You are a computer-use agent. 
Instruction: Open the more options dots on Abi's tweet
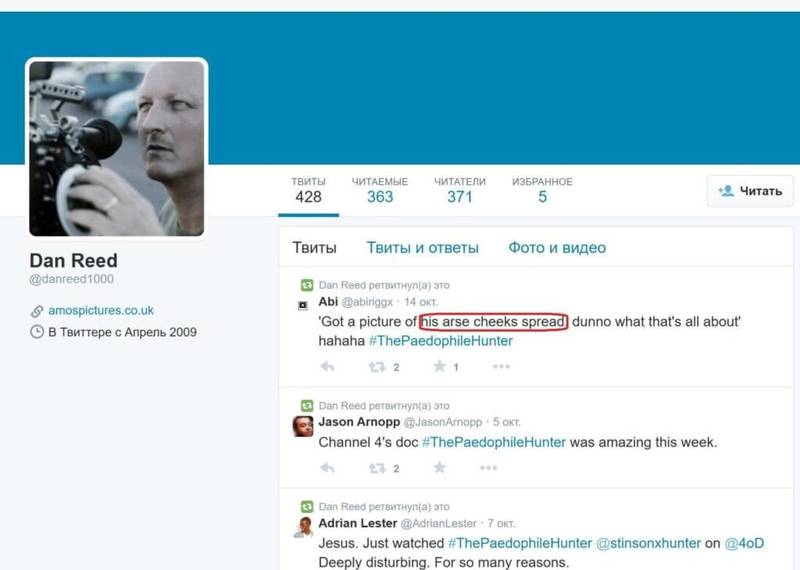(x=501, y=366)
